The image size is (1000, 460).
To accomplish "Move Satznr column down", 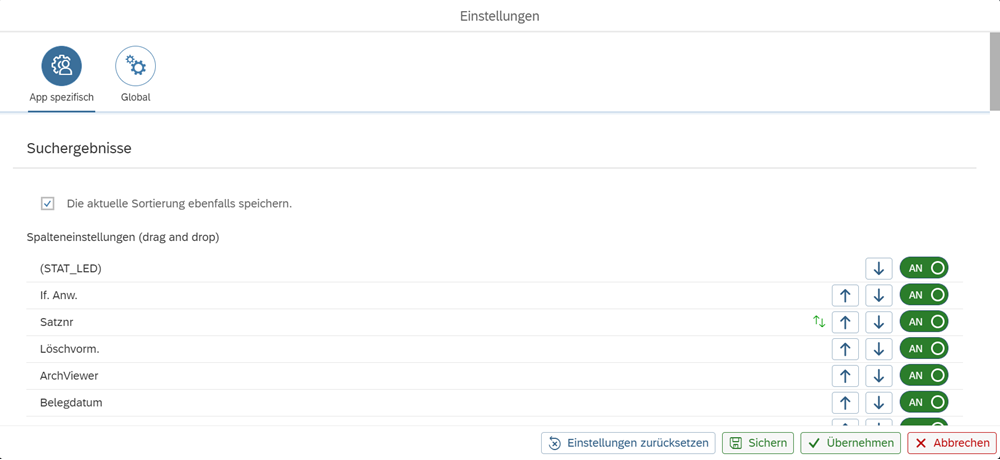I will (x=879, y=322).
